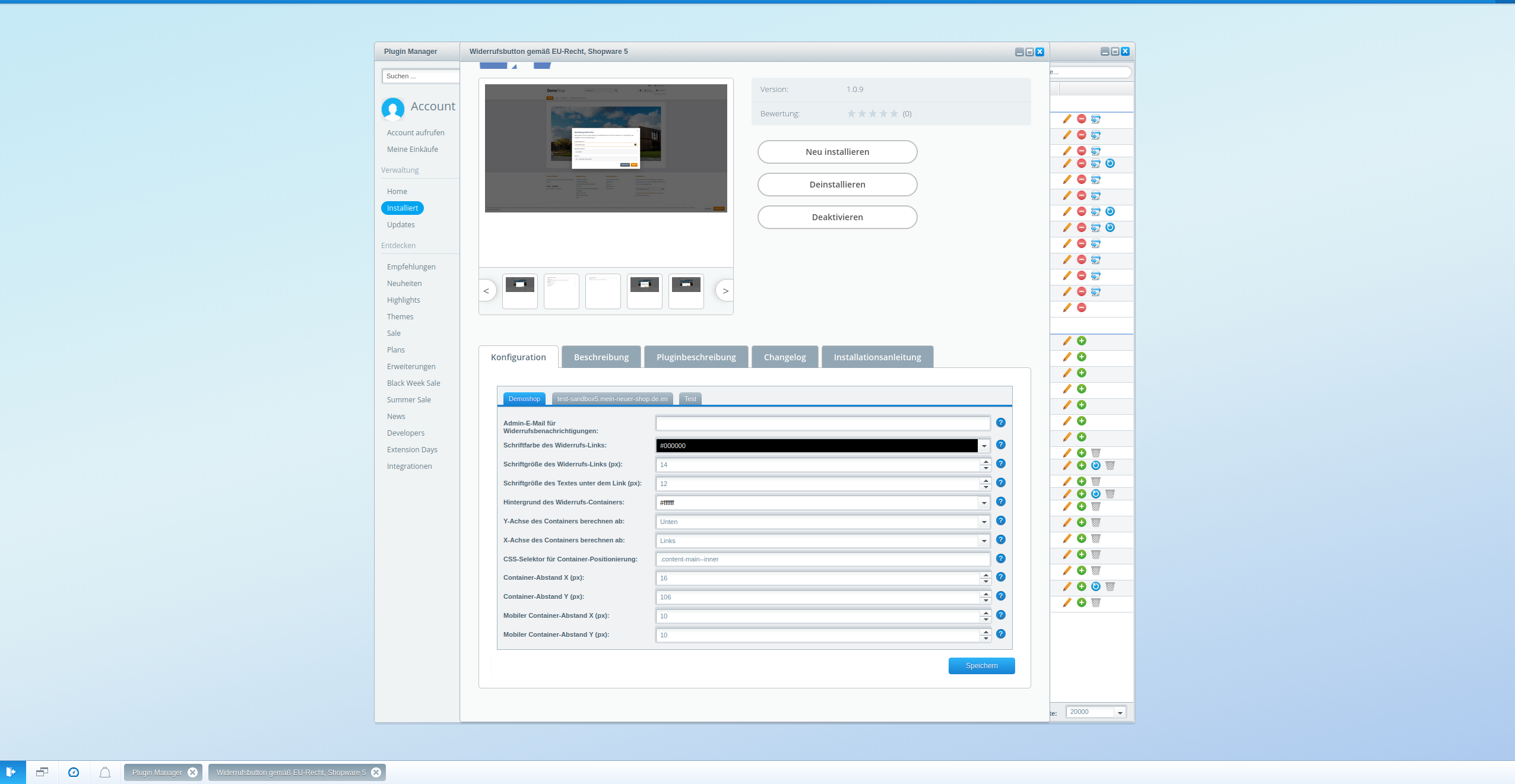Select the first gallery thumbnail
The height and width of the screenshot is (784, 1515).
[x=520, y=291]
